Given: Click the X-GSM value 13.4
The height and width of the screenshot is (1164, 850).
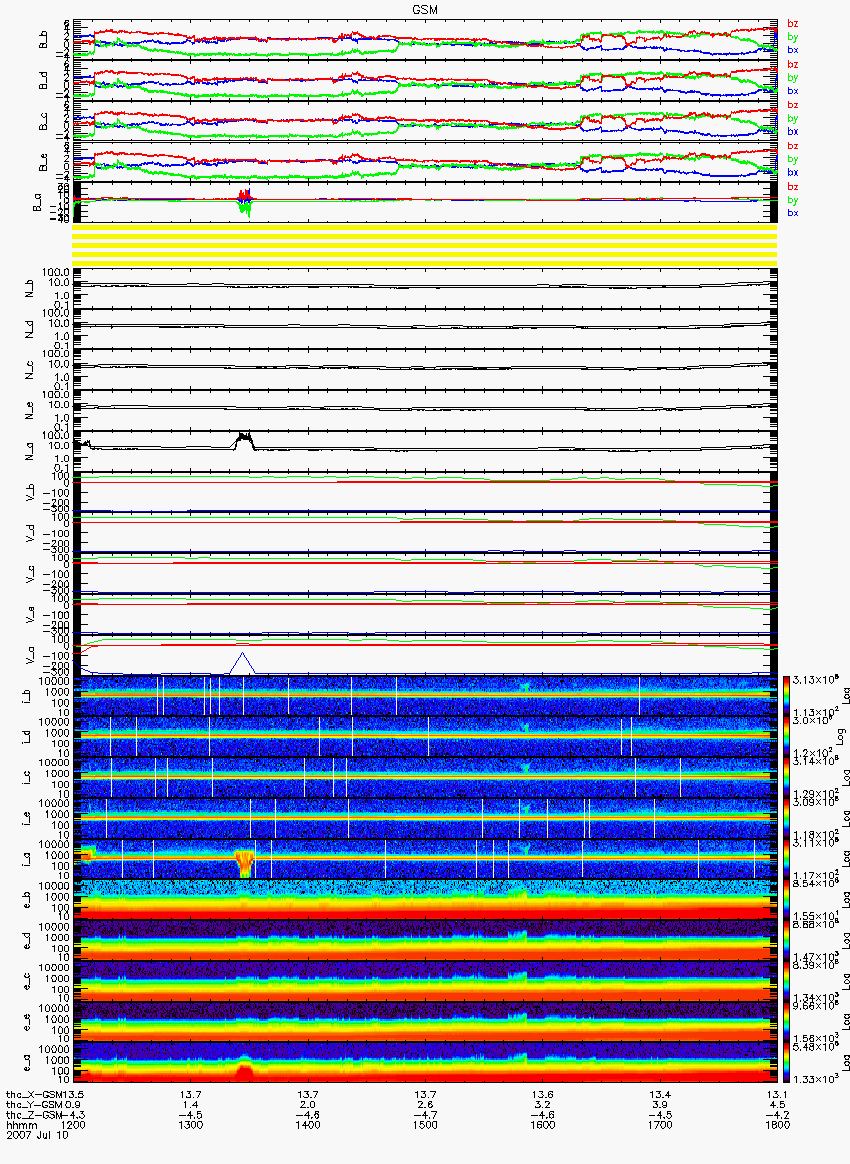Looking at the screenshot, I should pyautogui.click(x=660, y=1094).
